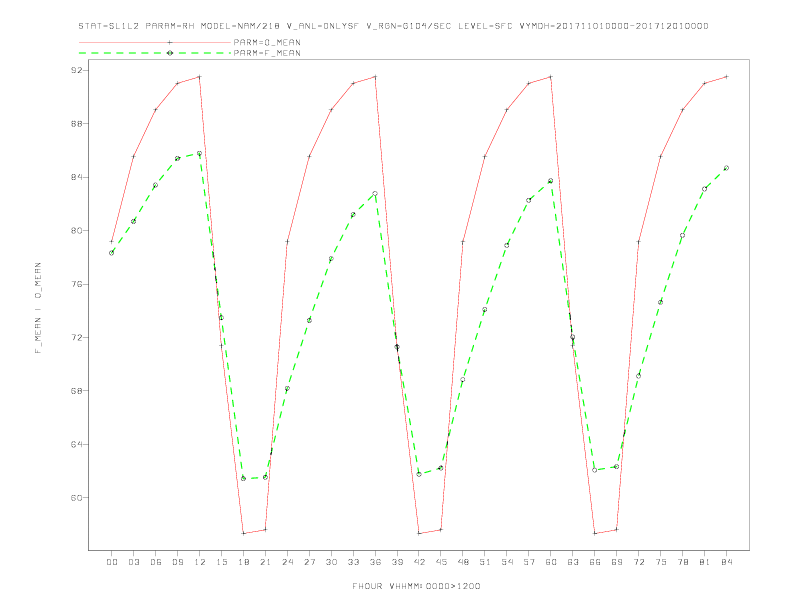This screenshot has width=792, height=612.
Task: Click x-axis tick label 63
Action: click(x=573, y=562)
